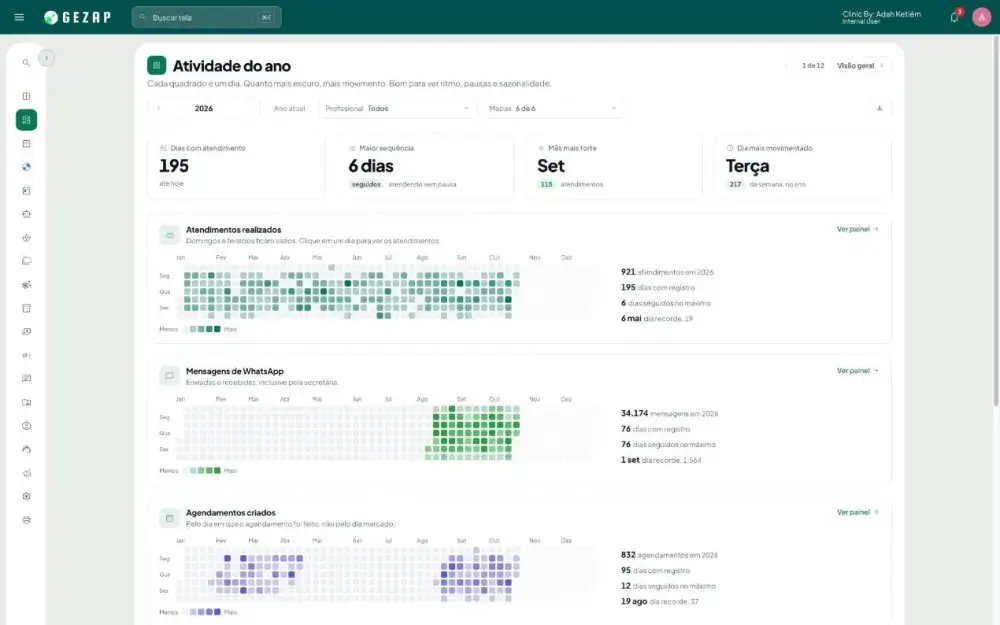The width and height of the screenshot is (1000, 625).
Task: Click the 2026 year value
Action: pos(203,108)
